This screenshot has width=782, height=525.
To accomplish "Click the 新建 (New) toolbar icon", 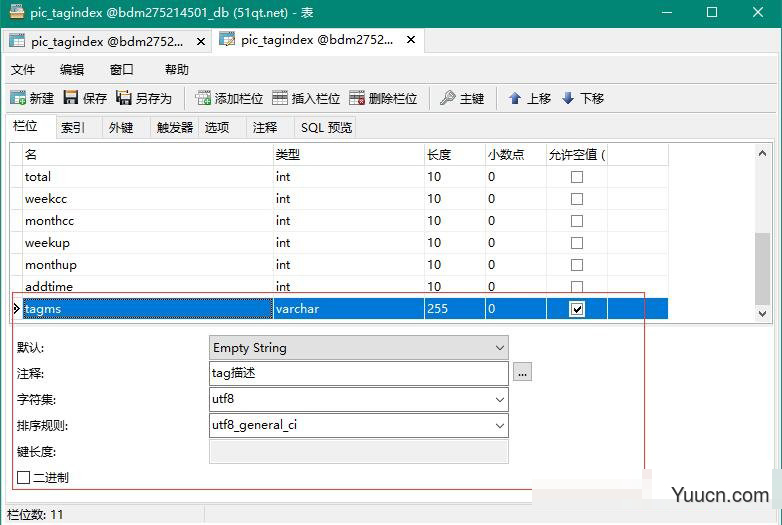I will (x=18, y=98).
